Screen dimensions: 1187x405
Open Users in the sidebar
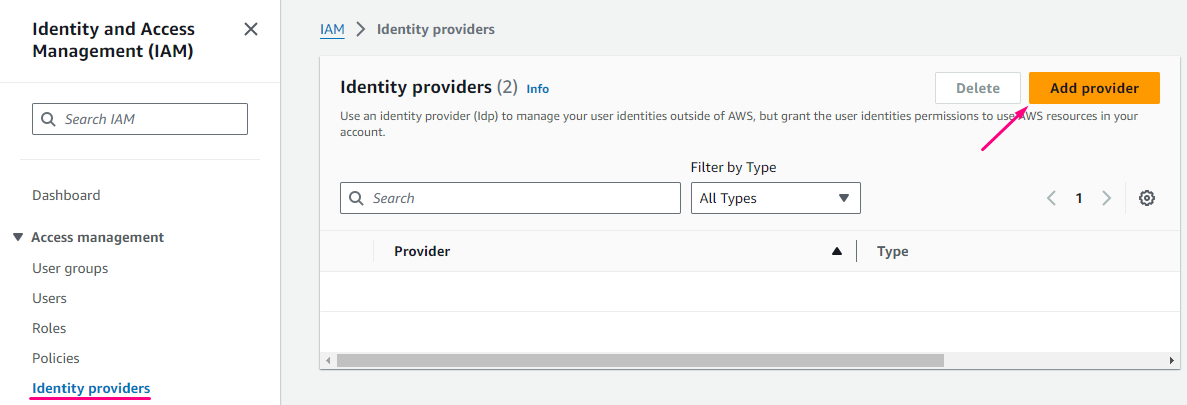[x=49, y=298]
